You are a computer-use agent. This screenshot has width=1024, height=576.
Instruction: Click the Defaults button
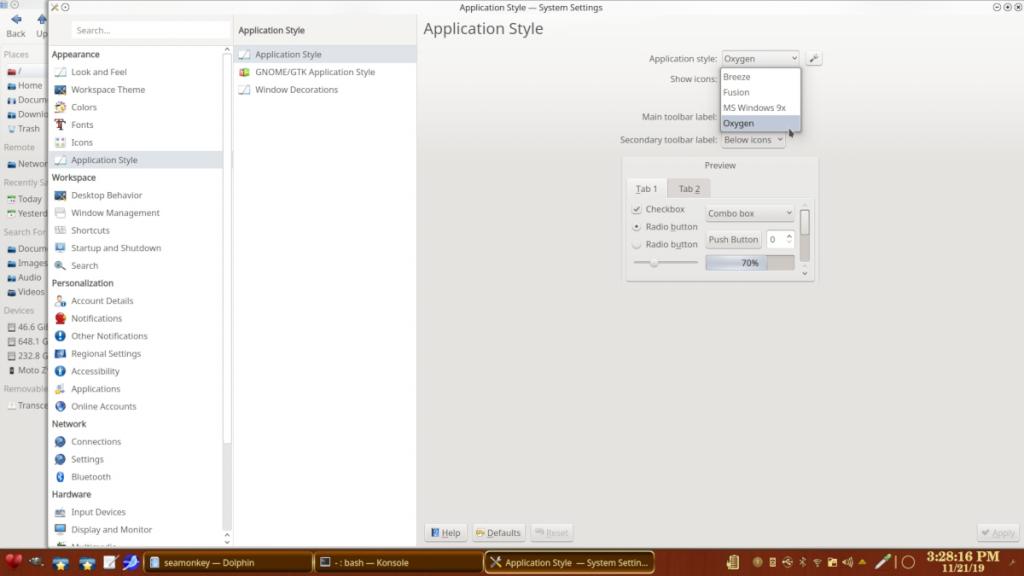pos(499,533)
